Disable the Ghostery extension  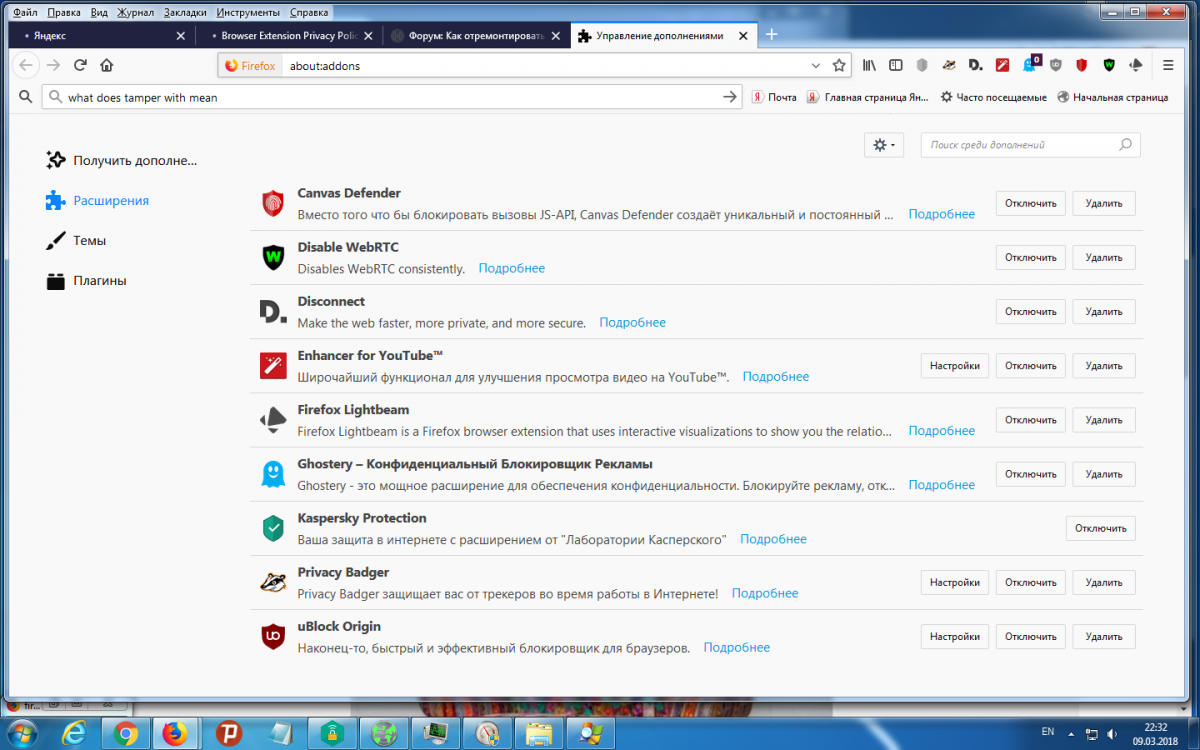pyautogui.click(x=1031, y=474)
